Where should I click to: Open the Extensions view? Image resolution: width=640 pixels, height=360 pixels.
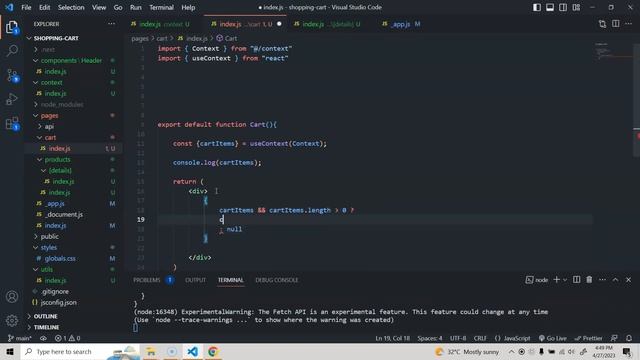(x=12, y=123)
